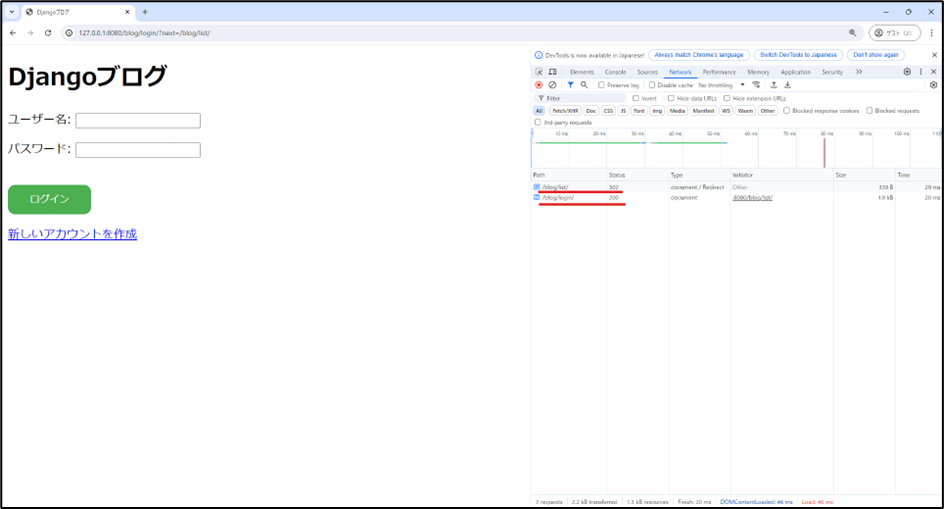Viewport: 944px width, 509px height.
Task: Open network search magnifier icon
Action: click(583, 85)
